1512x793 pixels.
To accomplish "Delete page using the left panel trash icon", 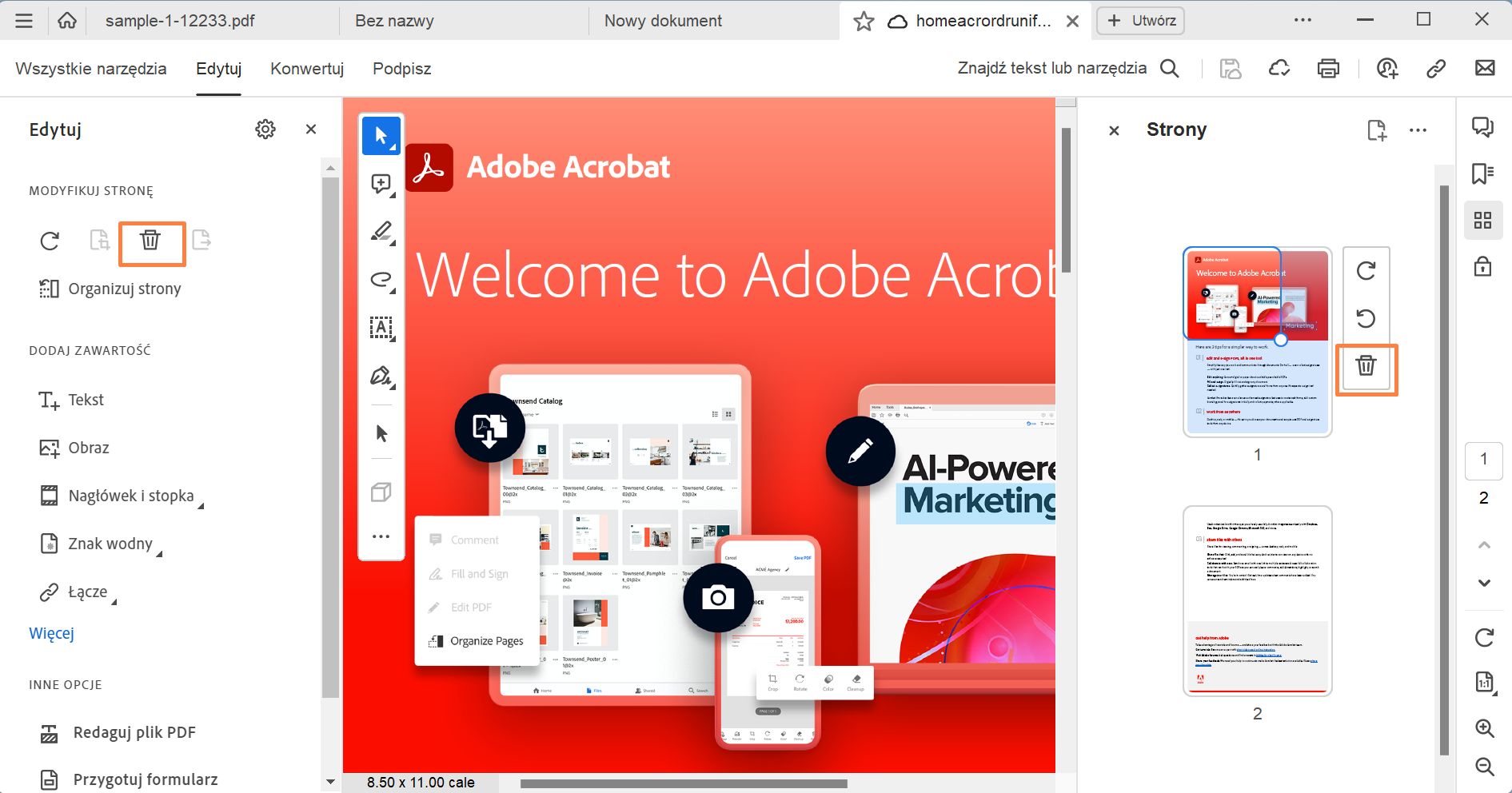I will click(x=150, y=240).
